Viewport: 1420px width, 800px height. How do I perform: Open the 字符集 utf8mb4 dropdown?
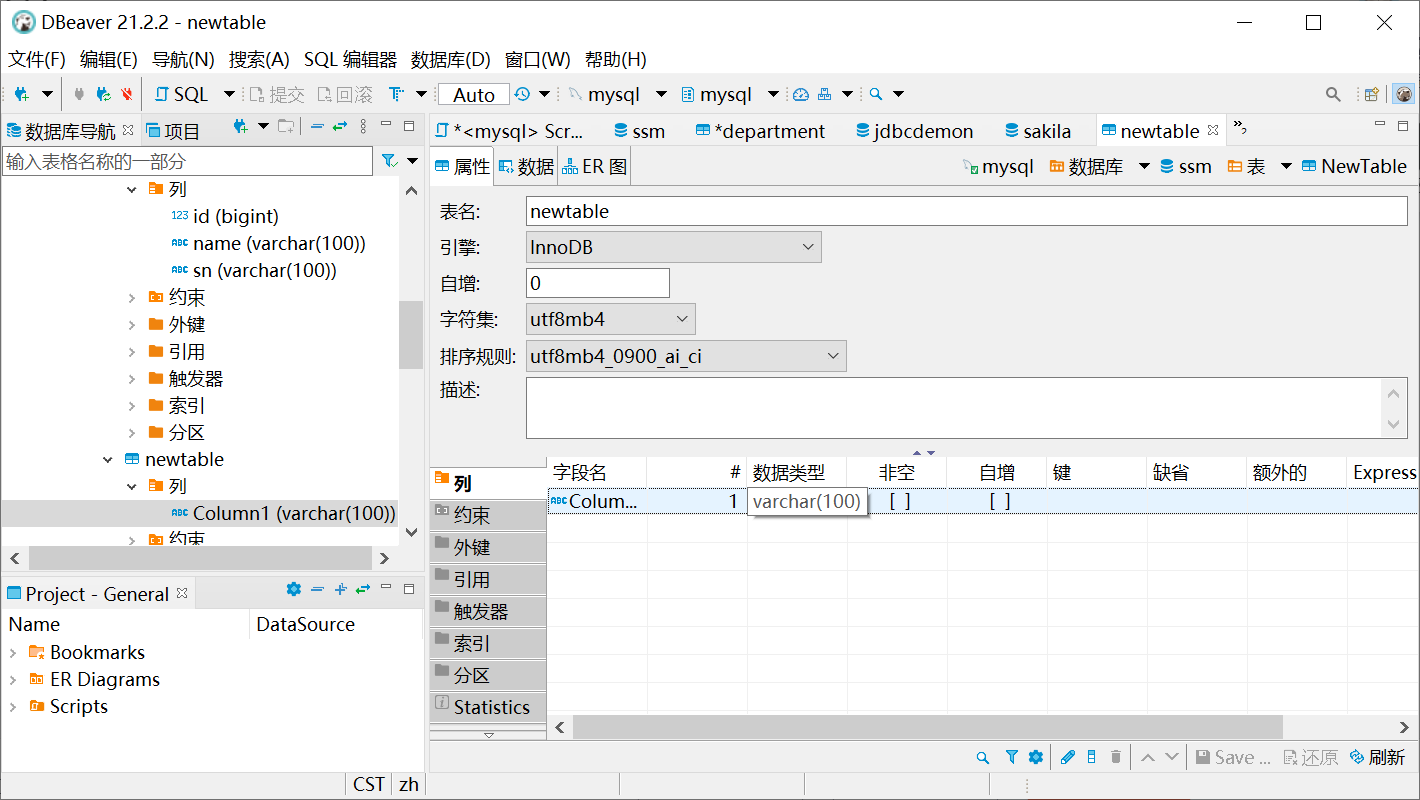[680, 319]
